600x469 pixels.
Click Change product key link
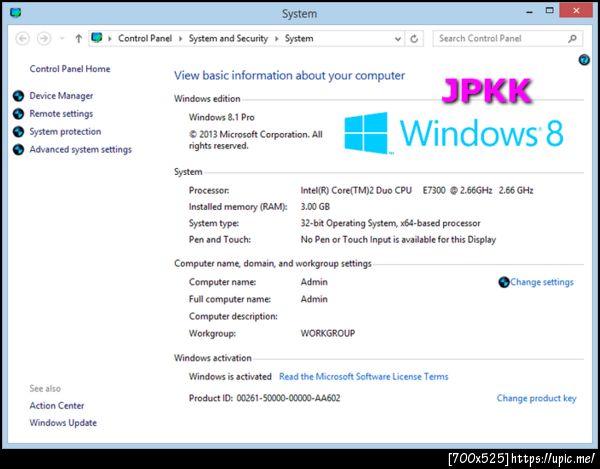(x=536, y=398)
